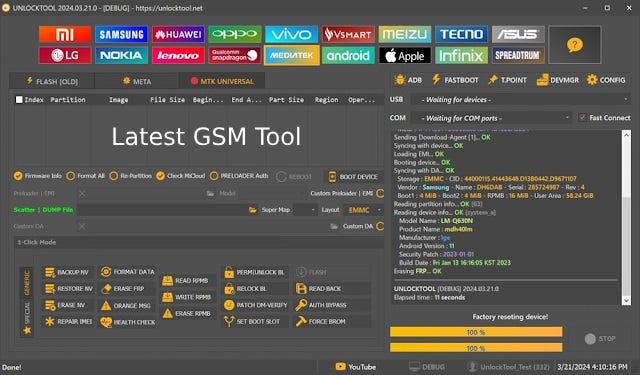Toggle the Re-Partition option

(131, 176)
